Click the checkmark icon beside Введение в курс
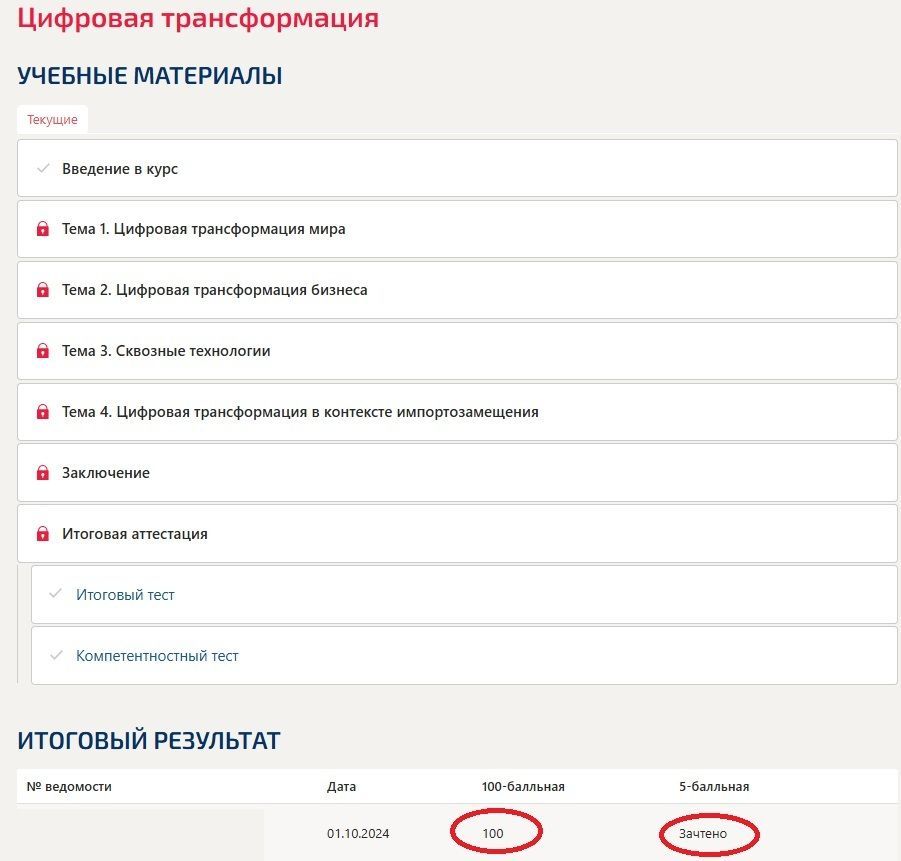The image size is (901, 861). pos(43,168)
